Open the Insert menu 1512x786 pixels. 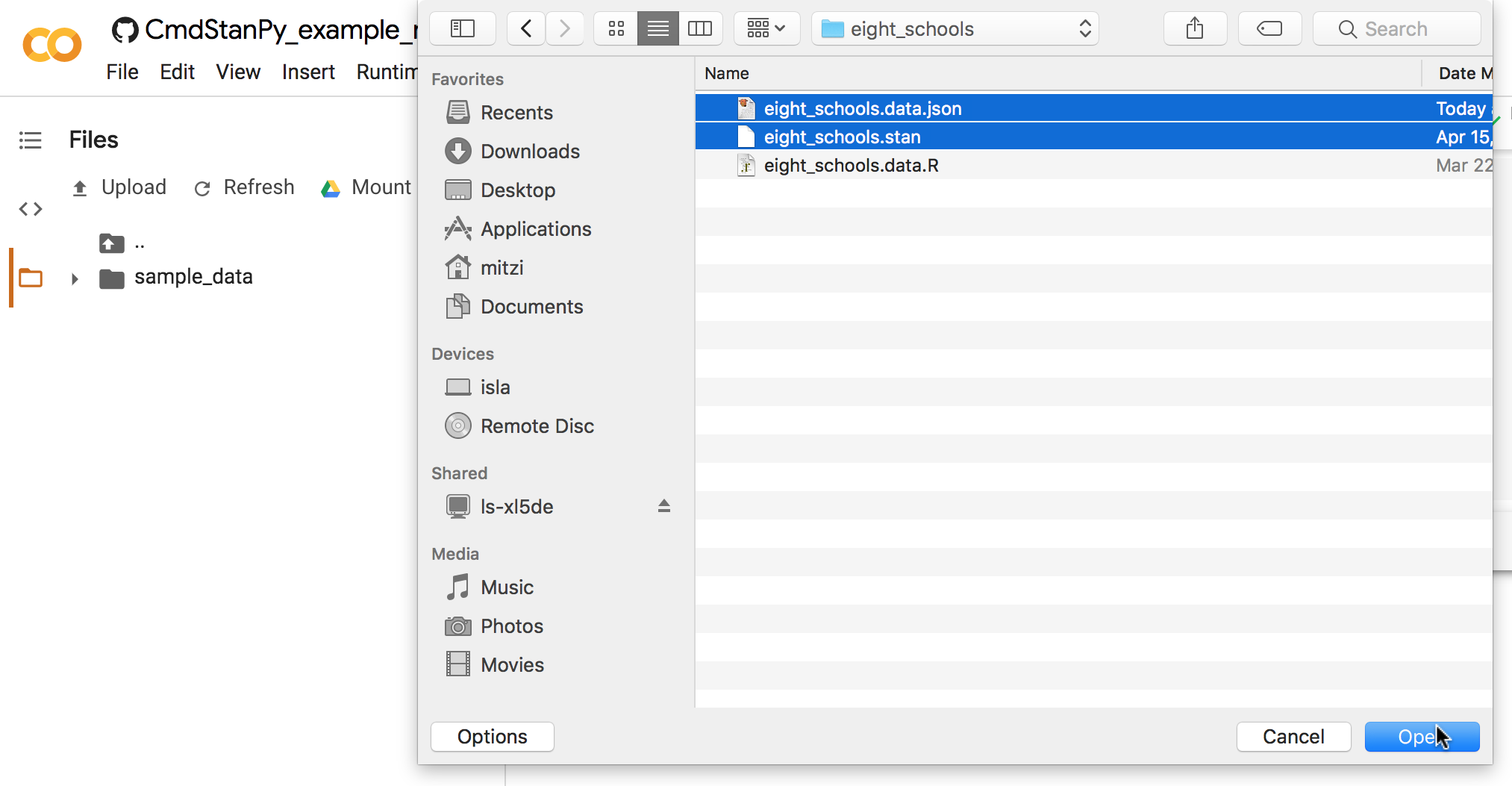[307, 72]
